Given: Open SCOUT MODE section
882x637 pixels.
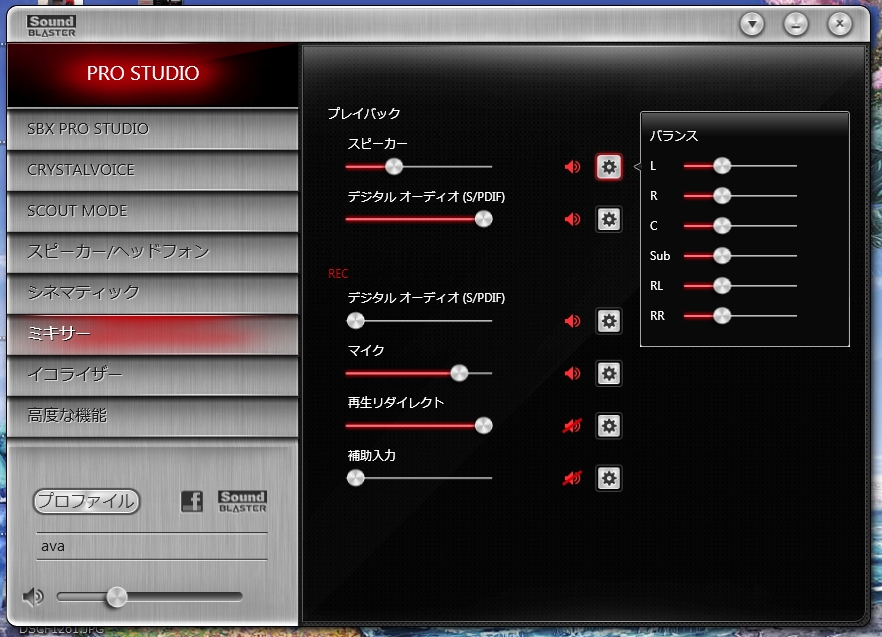Looking at the screenshot, I should tap(152, 211).
